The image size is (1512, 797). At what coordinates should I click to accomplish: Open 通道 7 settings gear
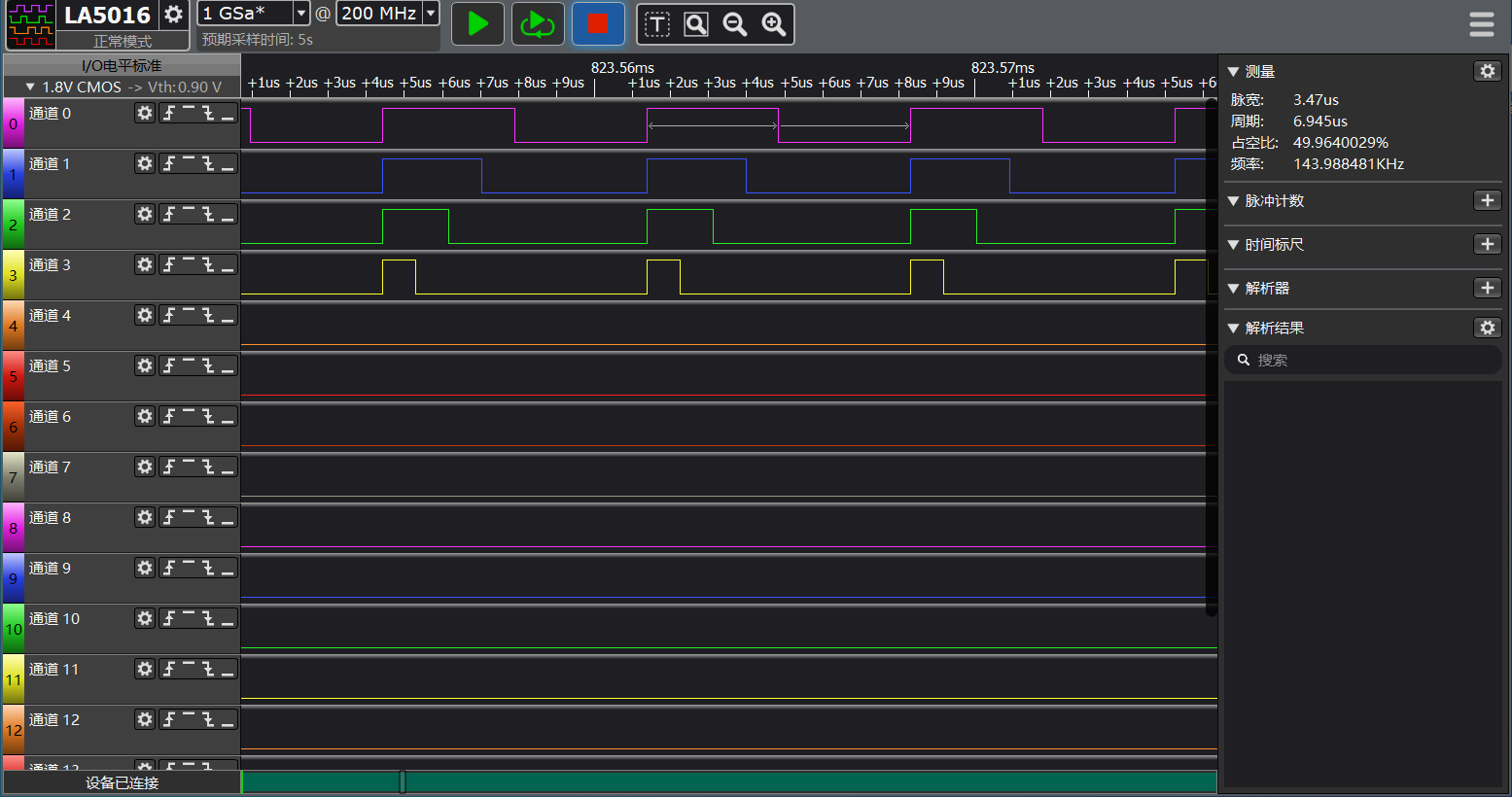[x=145, y=467]
